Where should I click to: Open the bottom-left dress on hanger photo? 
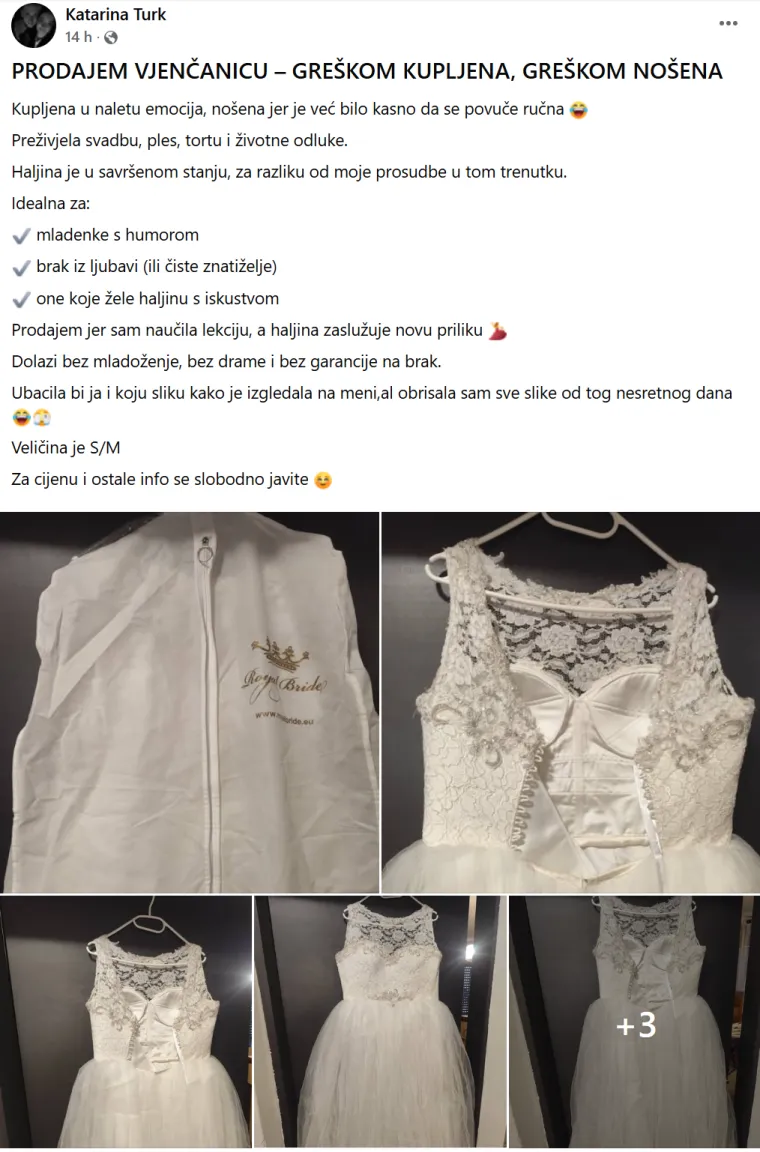pos(125,1021)
